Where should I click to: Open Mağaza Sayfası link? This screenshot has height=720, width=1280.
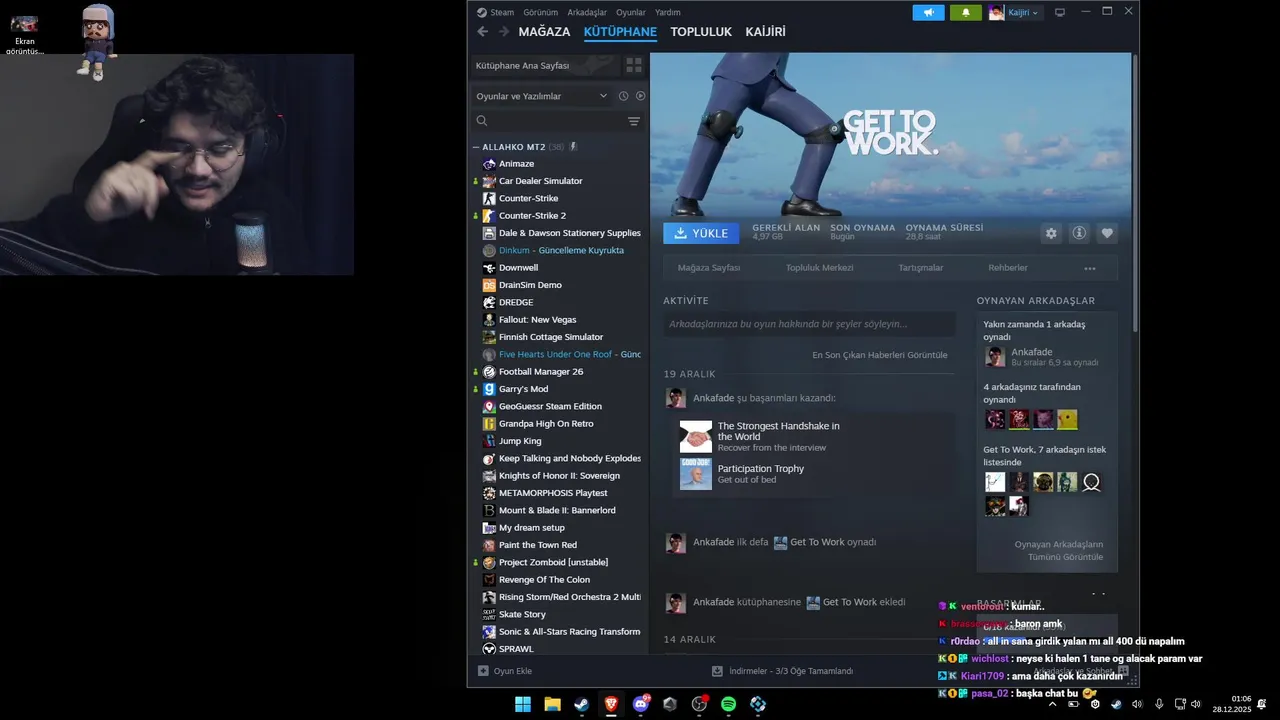pyautogui.click(x=709, y=268)
